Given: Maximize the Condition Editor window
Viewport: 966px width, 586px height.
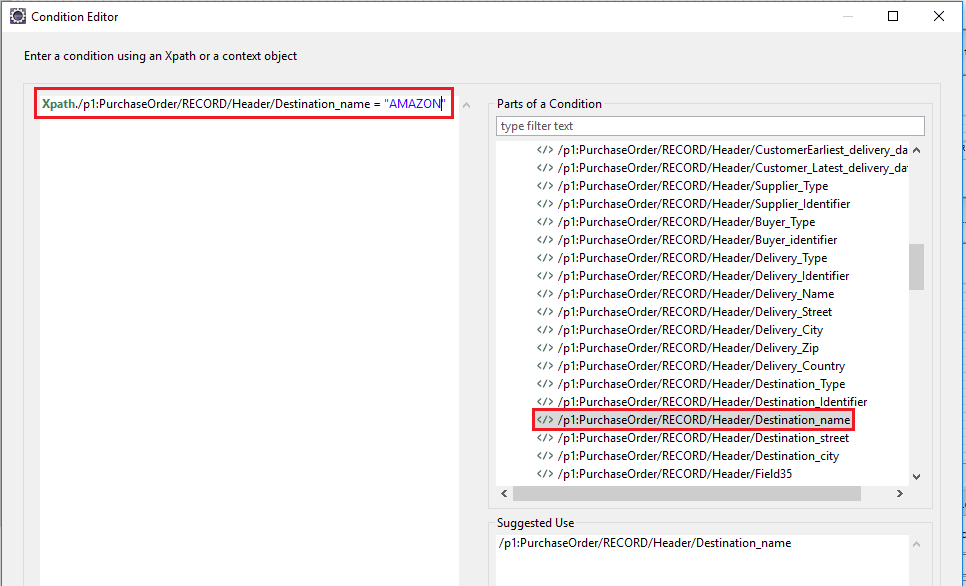Looking at the screenshot, I should [893, 17].
